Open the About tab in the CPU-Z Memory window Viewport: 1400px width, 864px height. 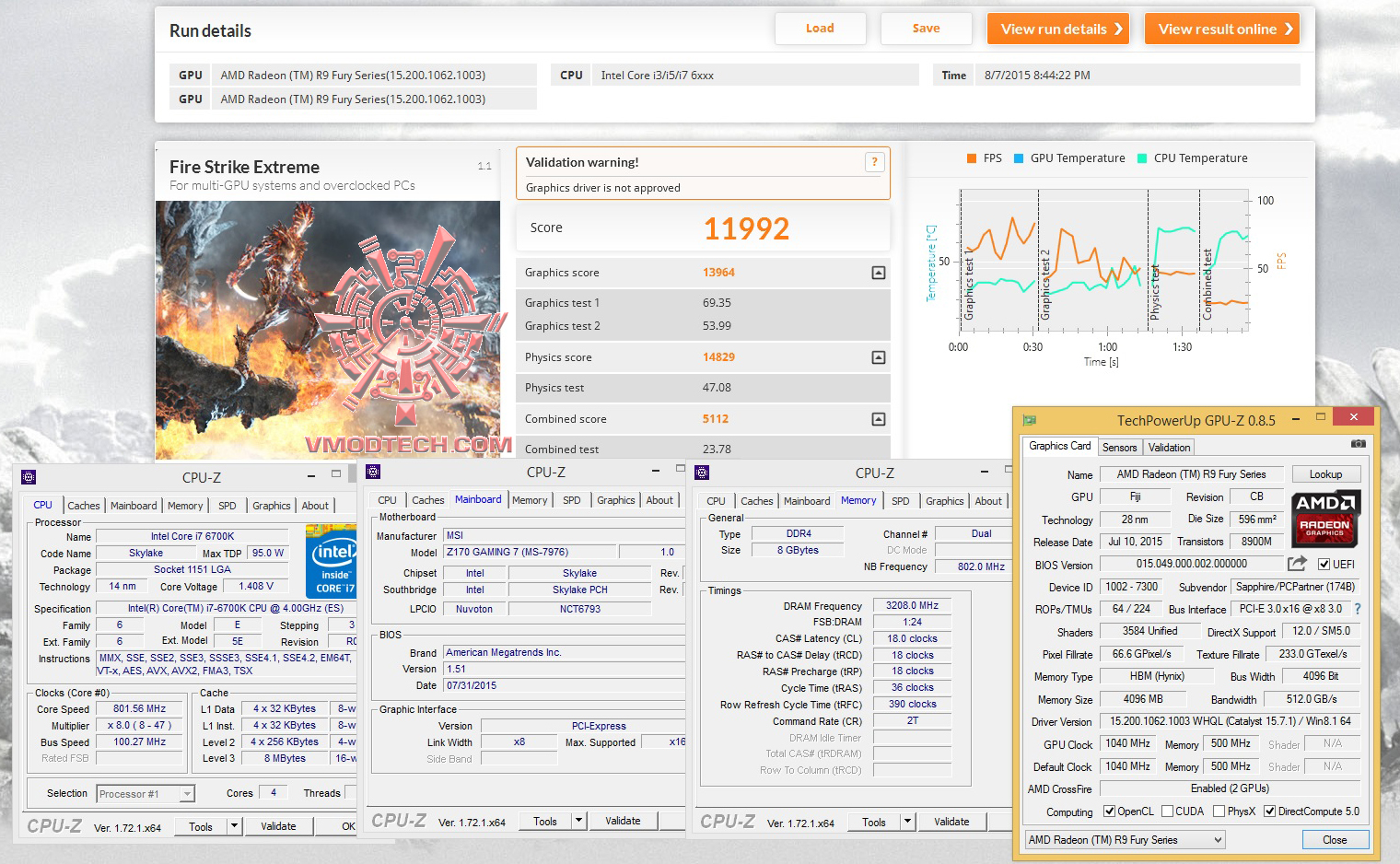pos(988,501)
